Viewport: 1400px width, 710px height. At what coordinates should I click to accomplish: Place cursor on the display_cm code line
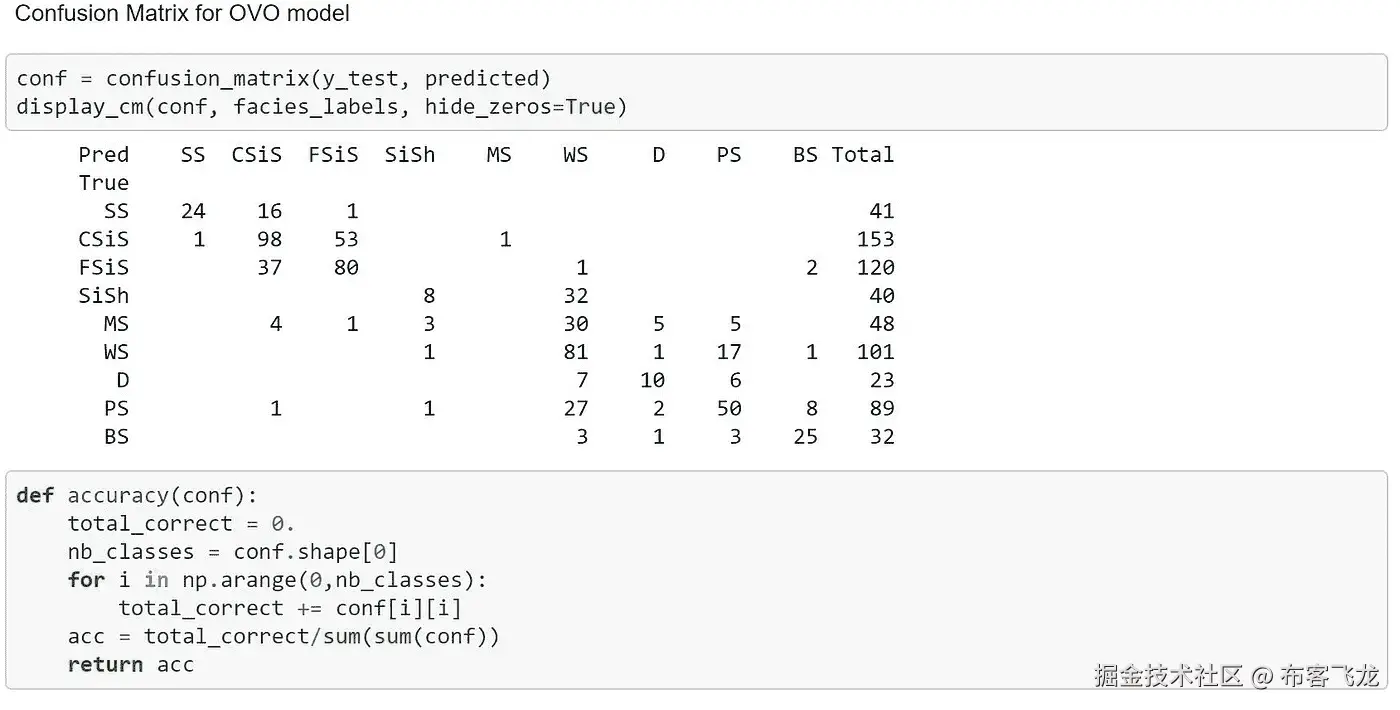(321, 106)
